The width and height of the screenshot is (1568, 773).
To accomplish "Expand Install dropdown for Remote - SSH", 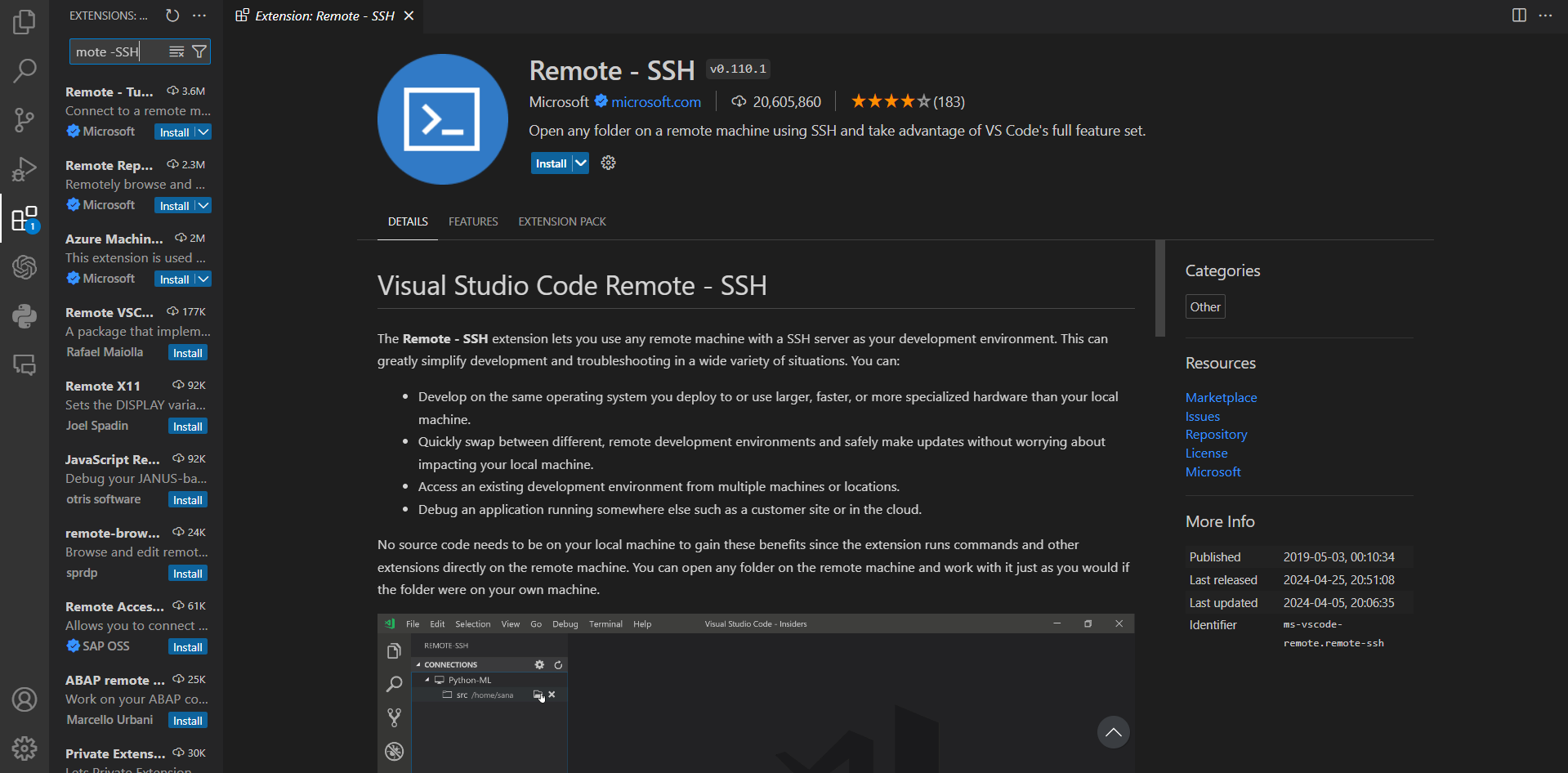I will [580, 163].
